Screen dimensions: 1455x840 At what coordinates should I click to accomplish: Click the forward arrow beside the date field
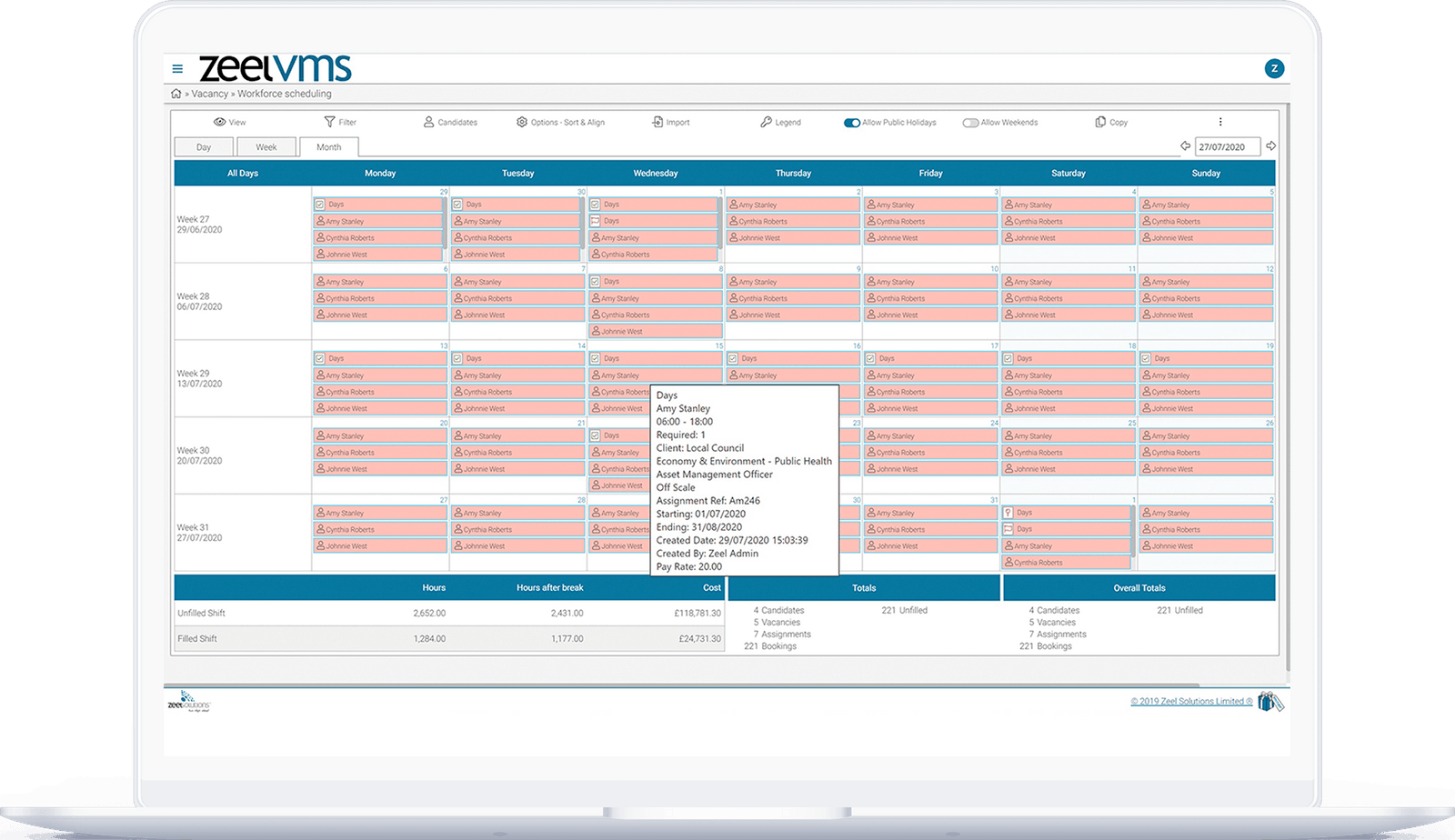[1271, 145]
